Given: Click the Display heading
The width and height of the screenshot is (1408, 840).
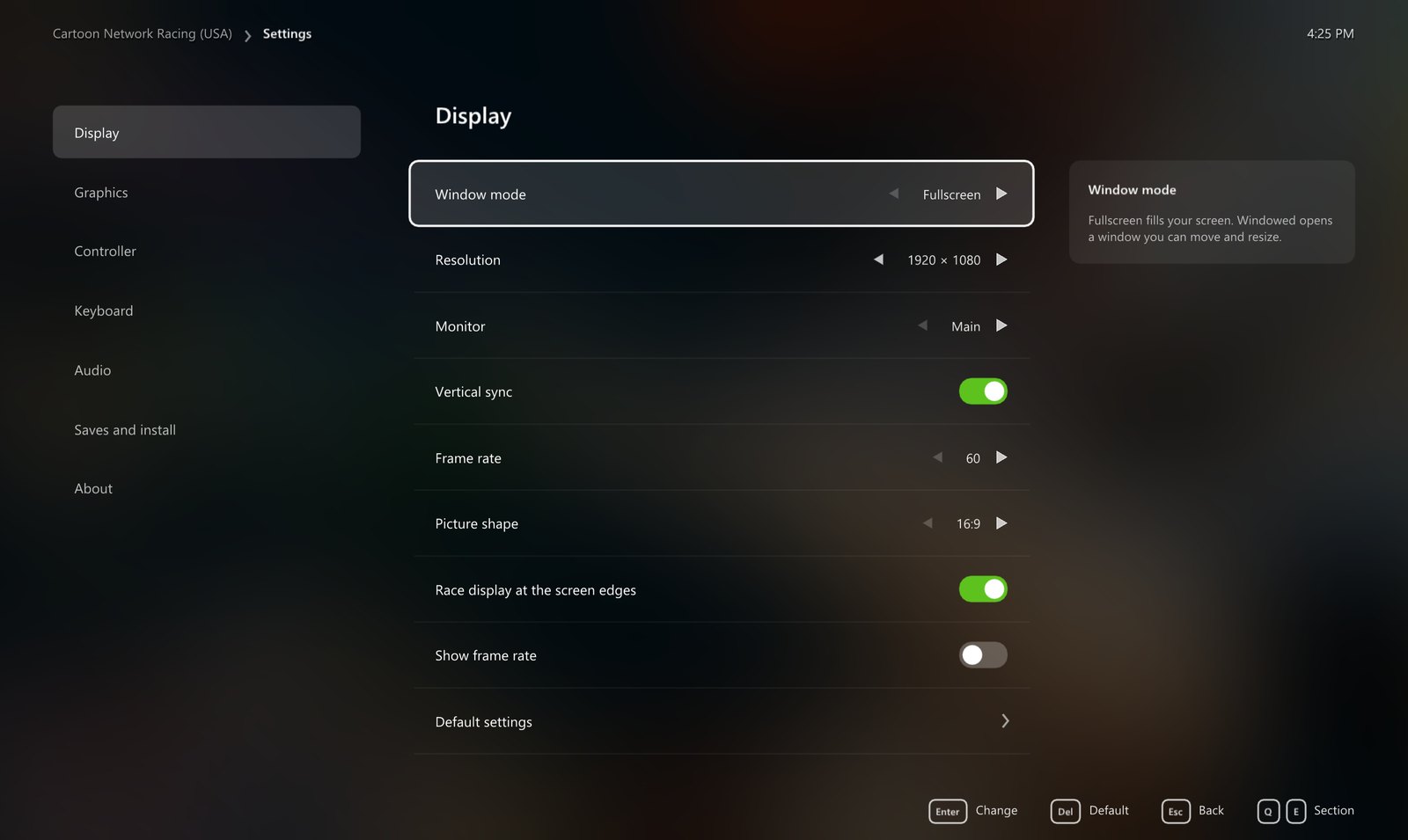Looking at the screenshot, I should tap(473, 116).
